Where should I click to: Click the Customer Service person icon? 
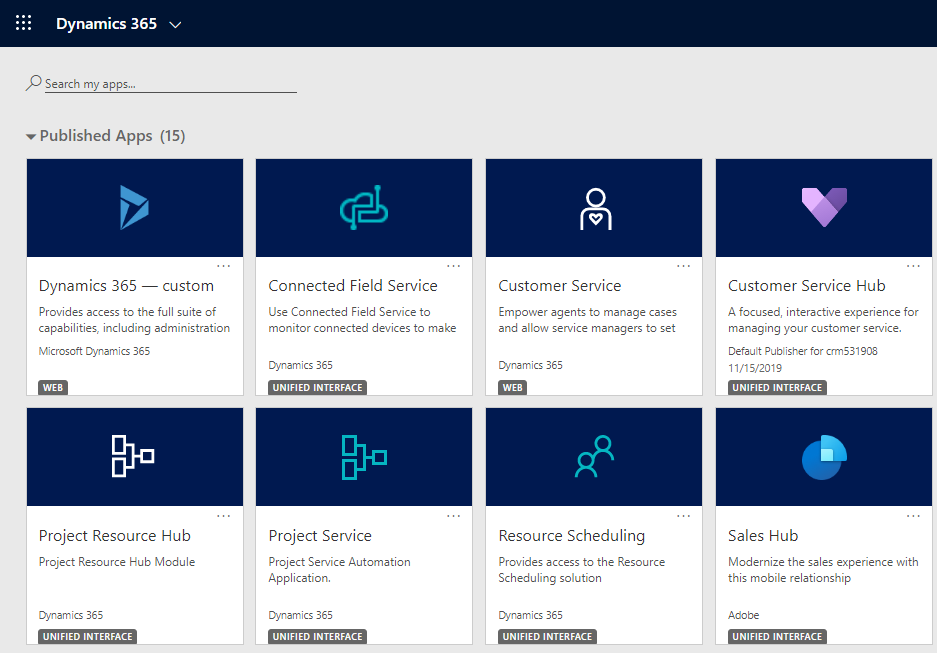[593, 206]
